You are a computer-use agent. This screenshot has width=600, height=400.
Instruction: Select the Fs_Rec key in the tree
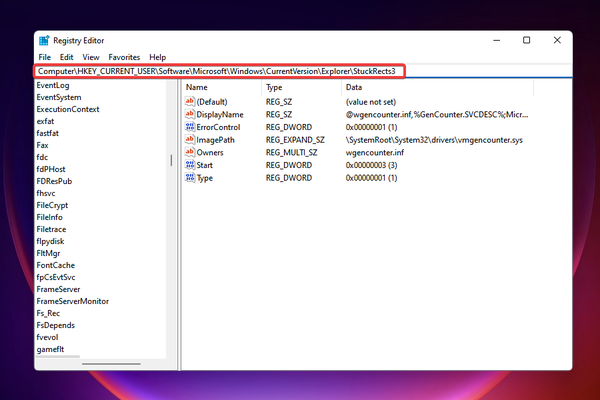click(x=48, y=313)
